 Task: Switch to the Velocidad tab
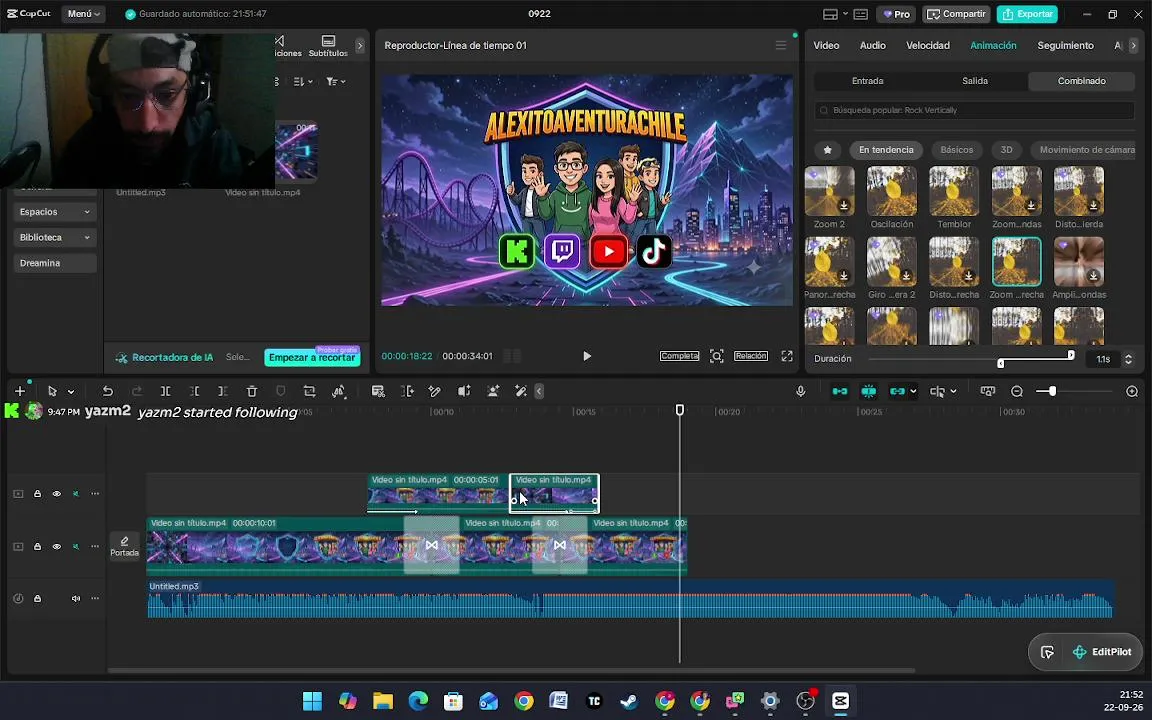[x=927, y=46]
